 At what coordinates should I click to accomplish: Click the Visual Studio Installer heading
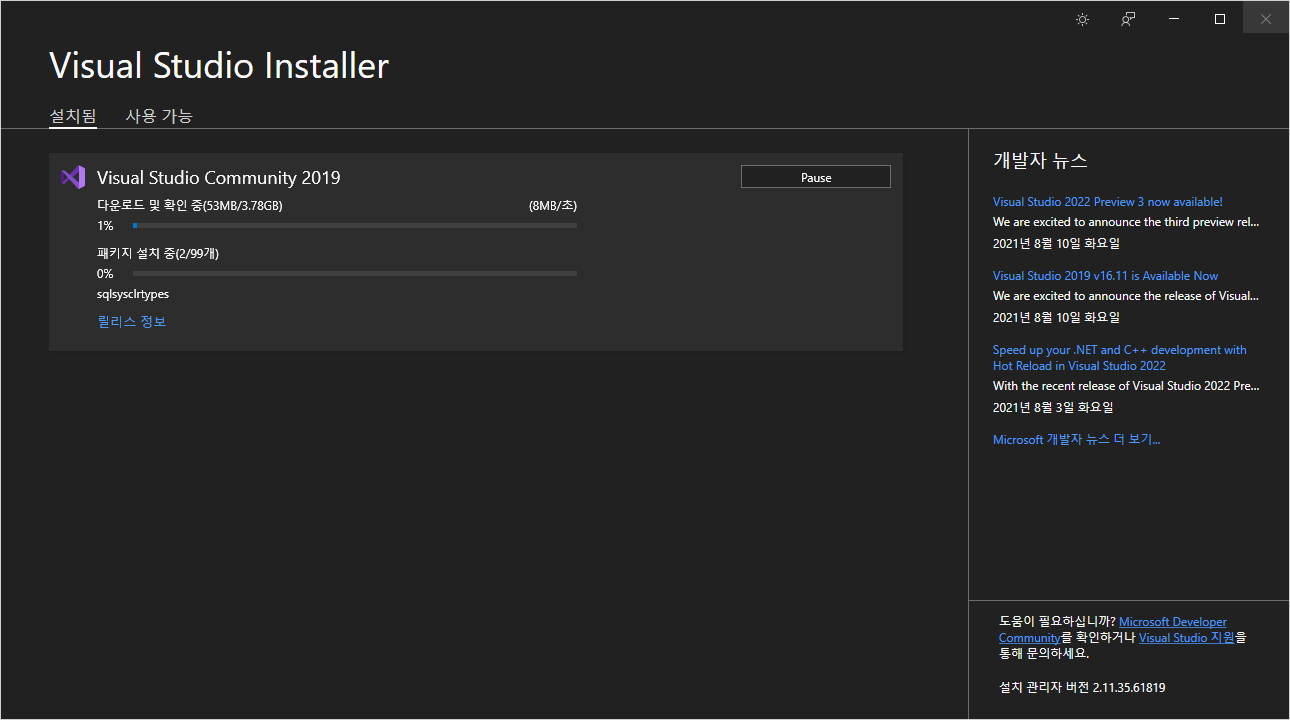(219, 66)
